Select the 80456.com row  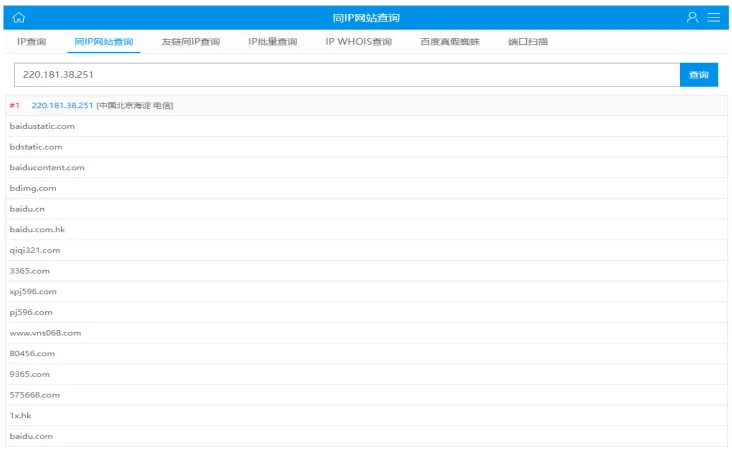click(367, 353)
